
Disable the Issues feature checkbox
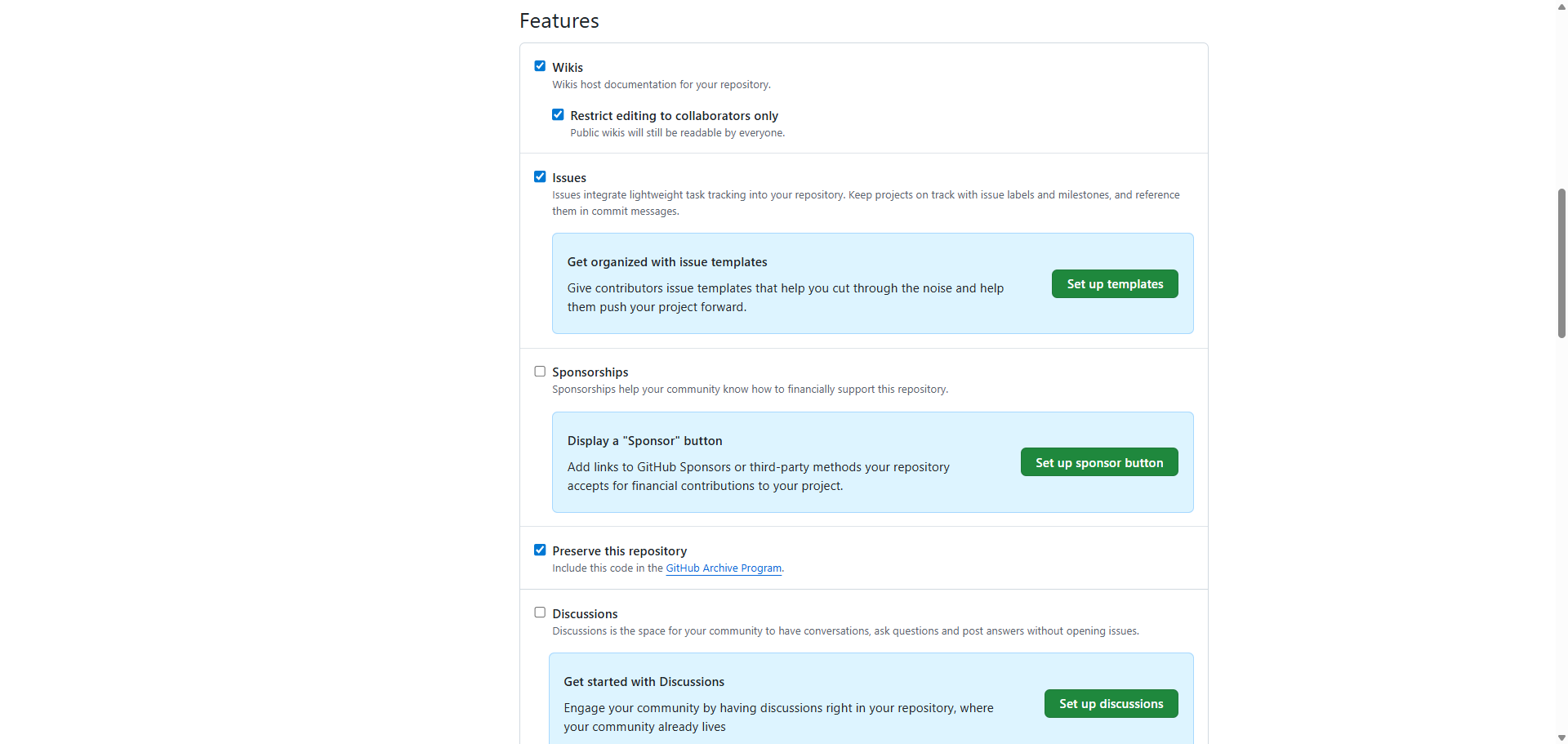540,177
